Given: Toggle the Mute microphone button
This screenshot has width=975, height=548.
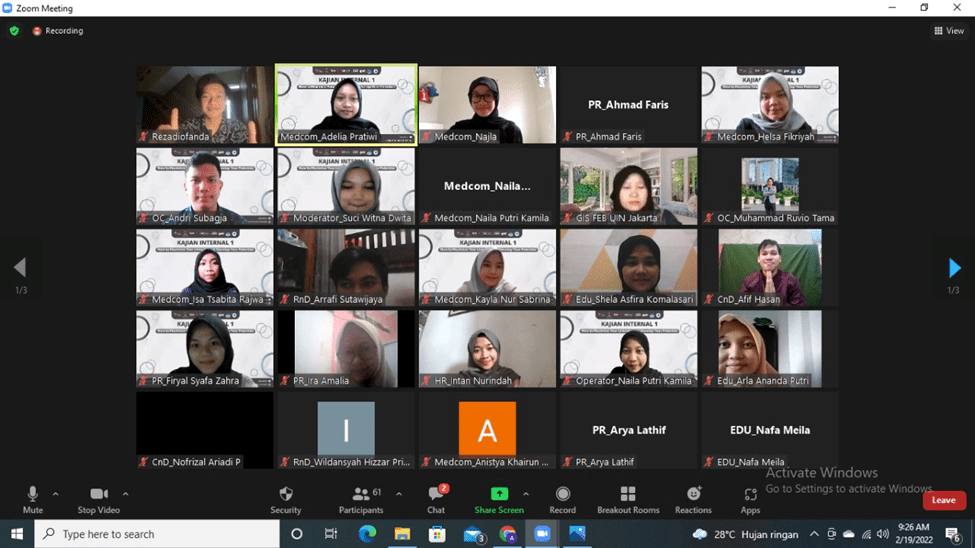Looking at the screenshot, I should point(33,495).
